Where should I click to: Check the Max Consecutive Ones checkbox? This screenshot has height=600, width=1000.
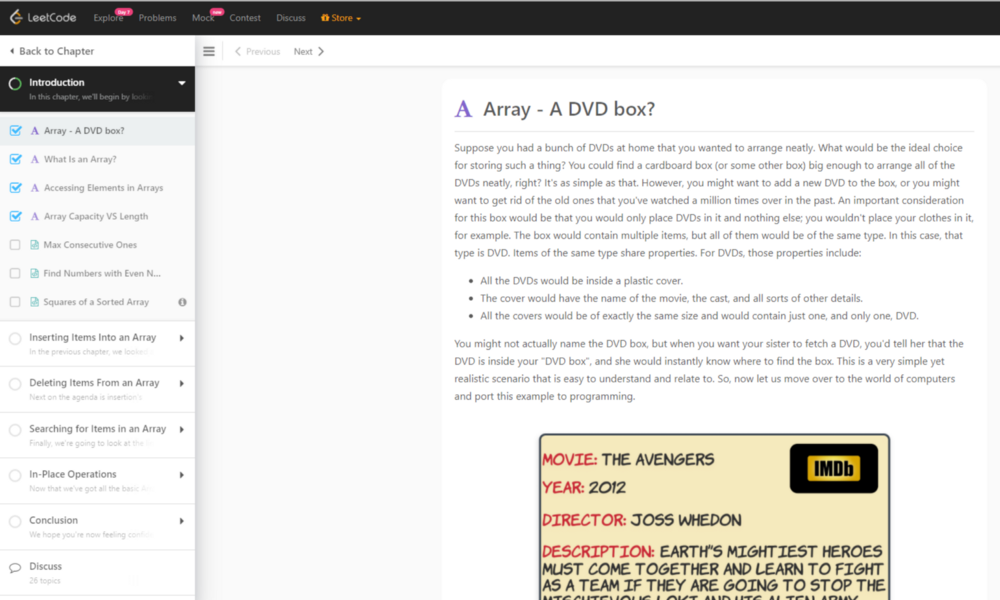pyautogui.click(x=15, y=245)
